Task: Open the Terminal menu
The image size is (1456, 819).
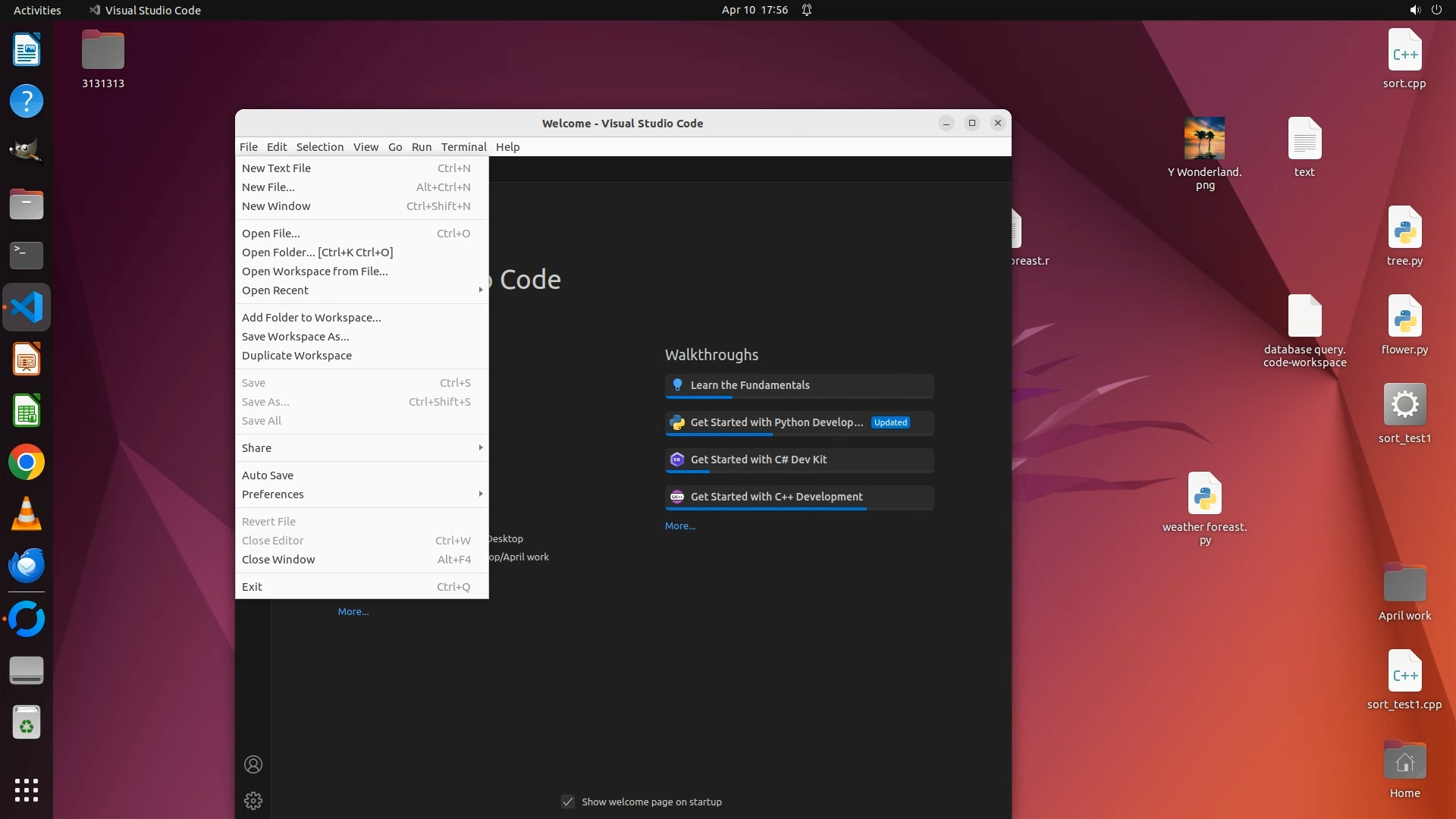Action: pyautogui.click(x=463, y=147)
